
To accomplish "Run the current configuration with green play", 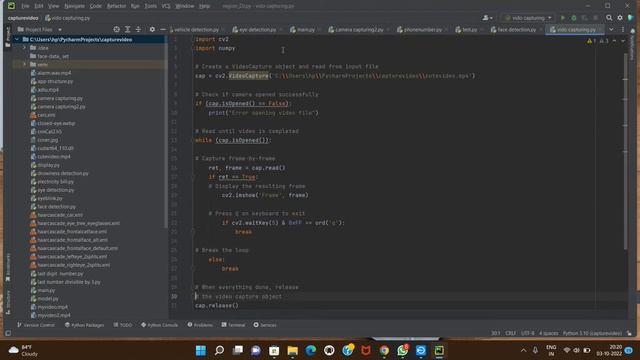I will [563, 18].
